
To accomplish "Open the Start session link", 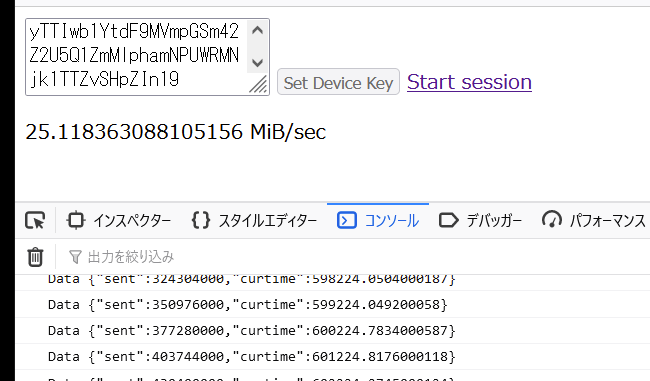I will coord(469,82).
